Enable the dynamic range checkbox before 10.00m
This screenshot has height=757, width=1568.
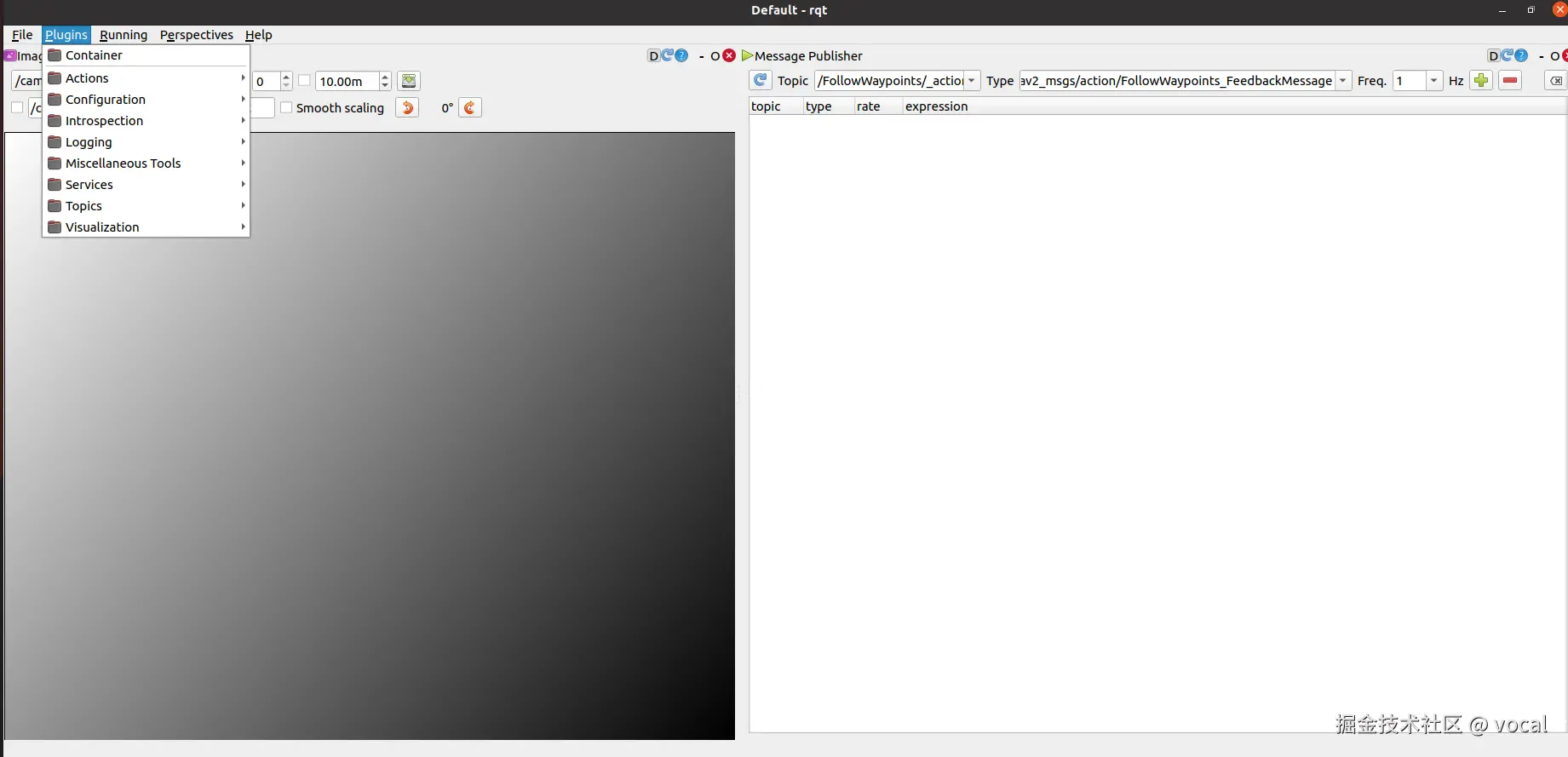[x=304, y=81]
